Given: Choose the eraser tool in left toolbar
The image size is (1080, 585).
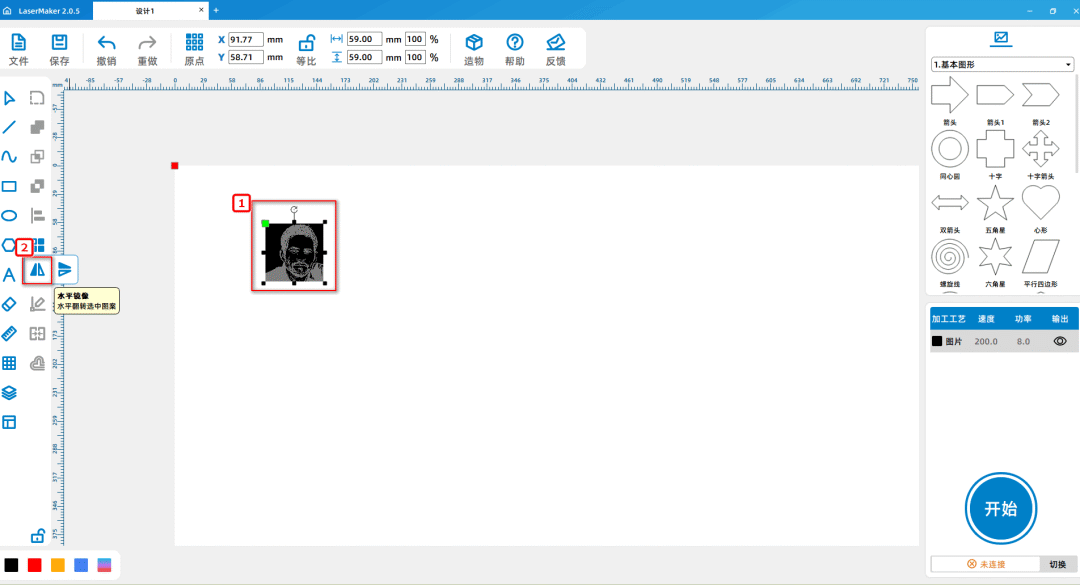Looking at the screenshot, I should click(x=9, y=304).
